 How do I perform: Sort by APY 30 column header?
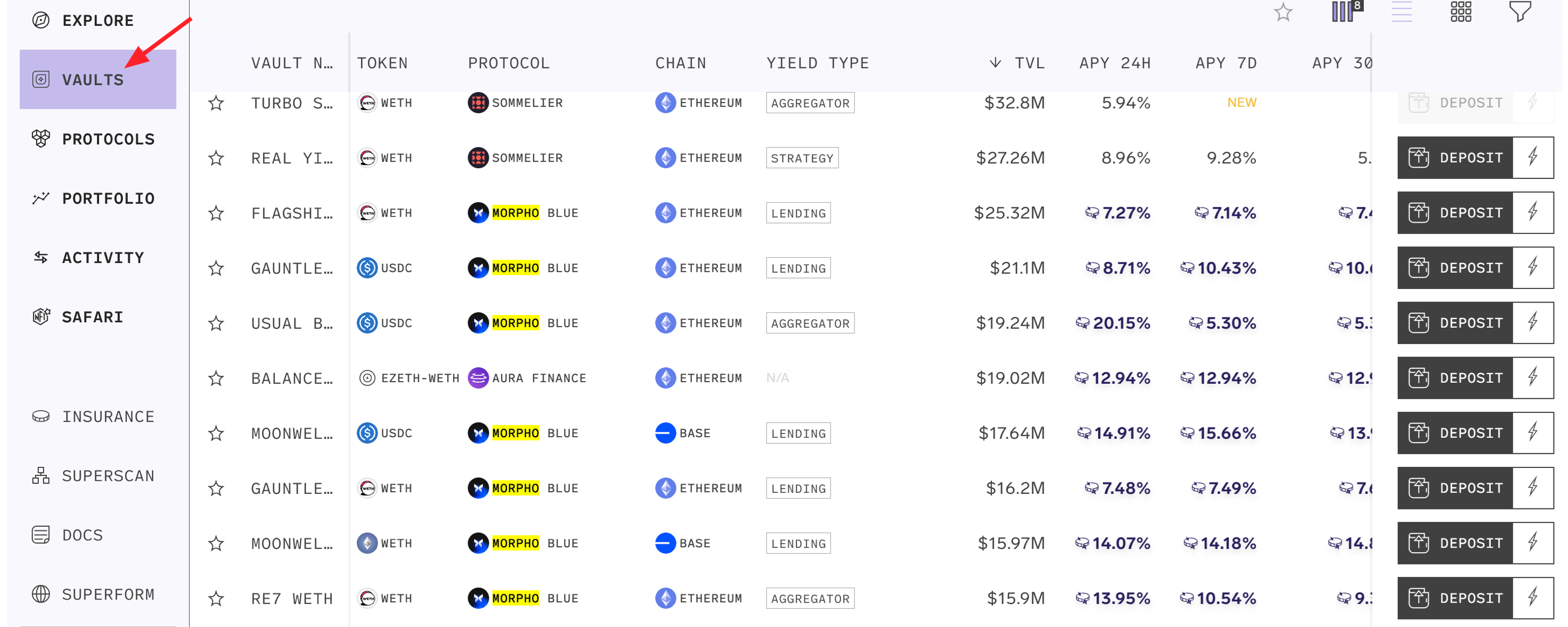point(1342,63)
